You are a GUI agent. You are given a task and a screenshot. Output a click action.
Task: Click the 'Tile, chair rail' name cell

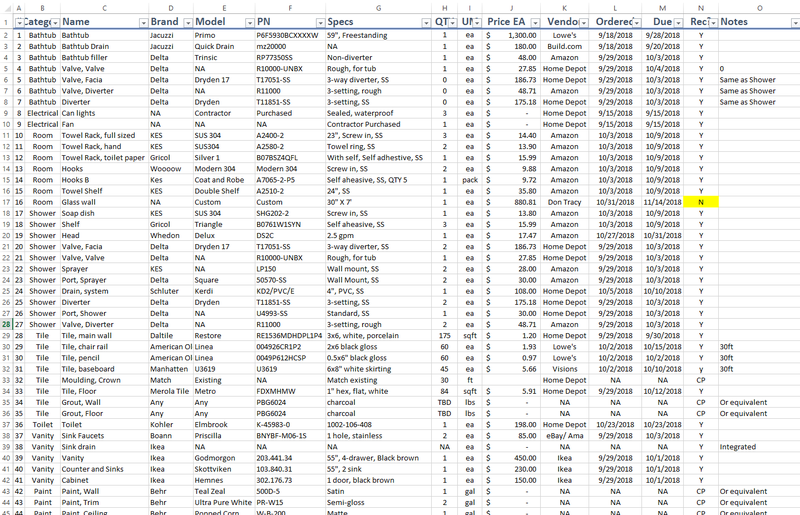click(x=105, y=347)
